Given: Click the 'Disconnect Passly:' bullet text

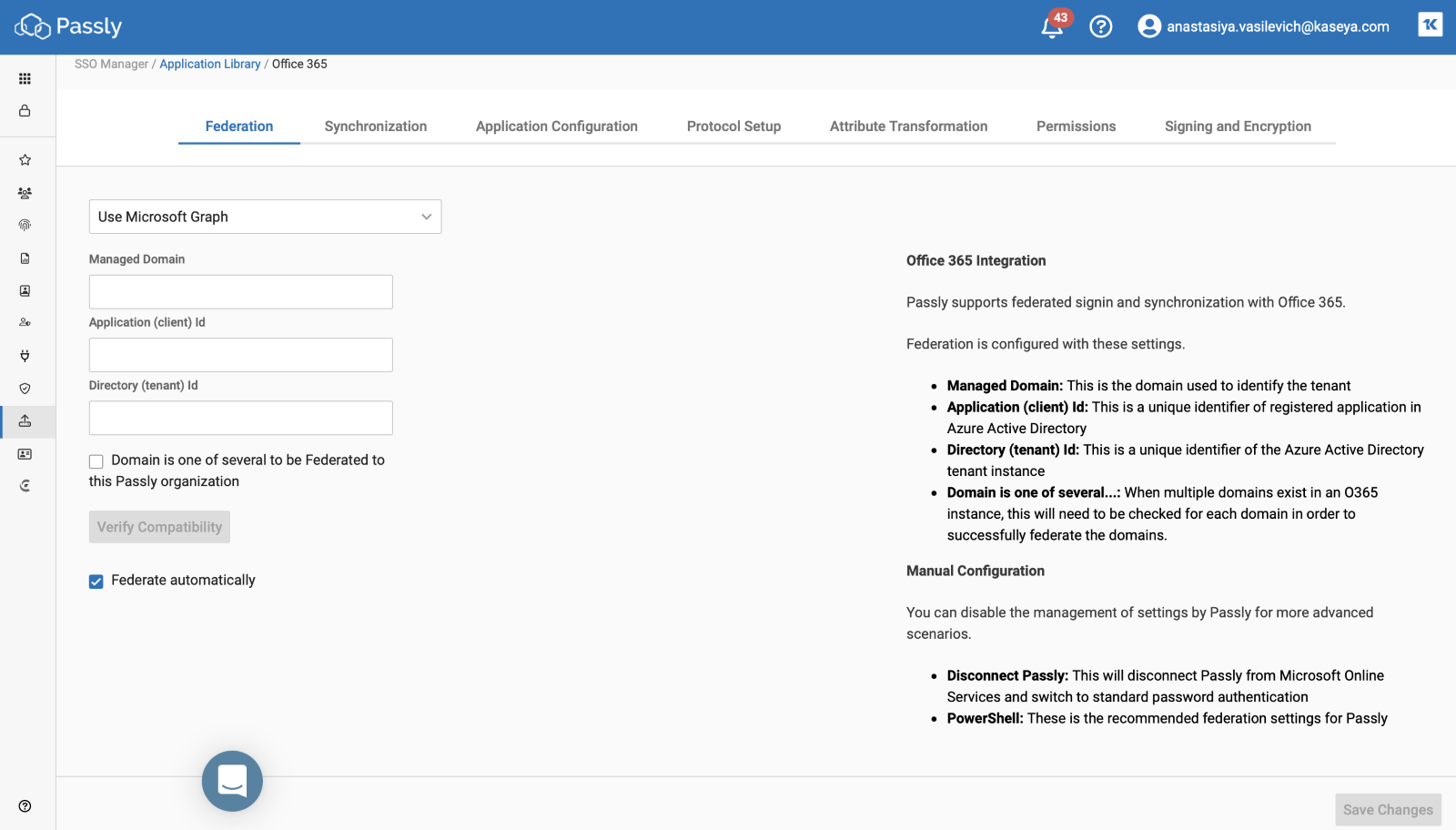Looking at the screenshot, I should [1007, 675].
